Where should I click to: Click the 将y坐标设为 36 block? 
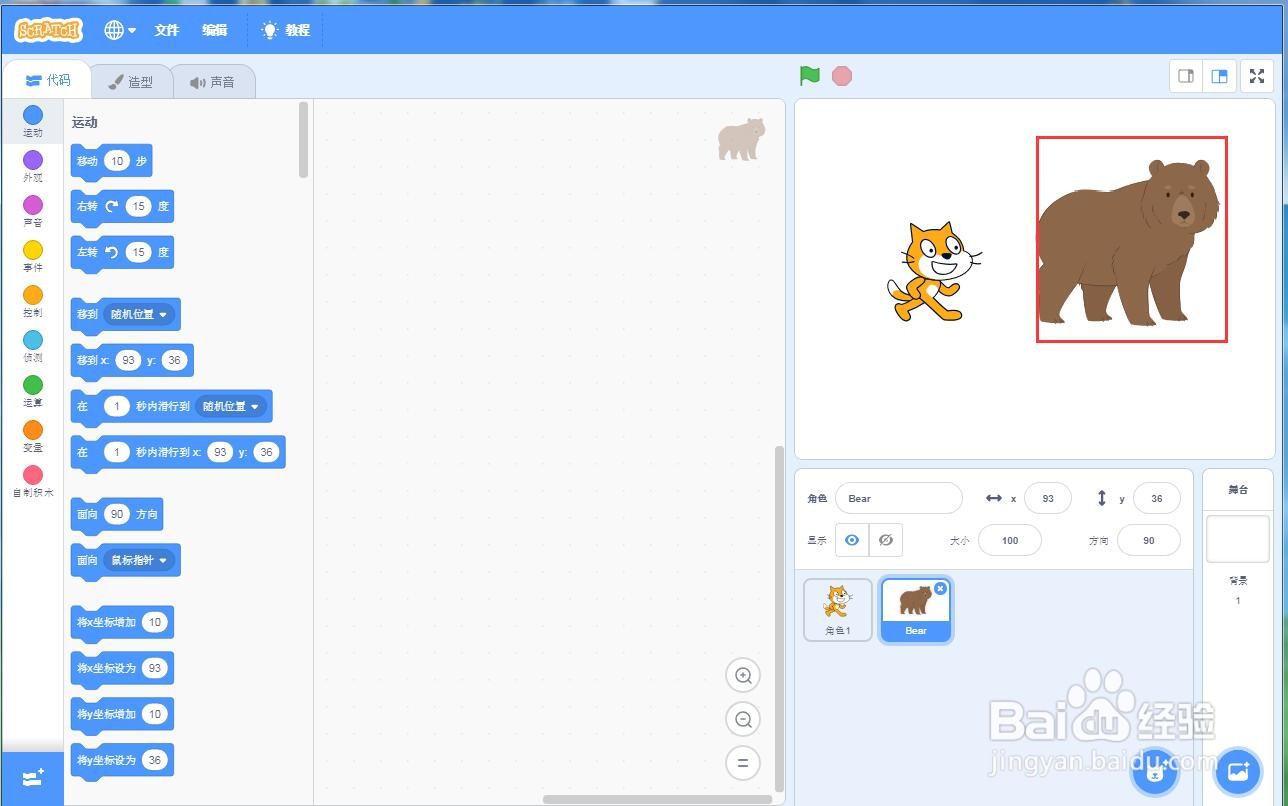tap(122, 760)
